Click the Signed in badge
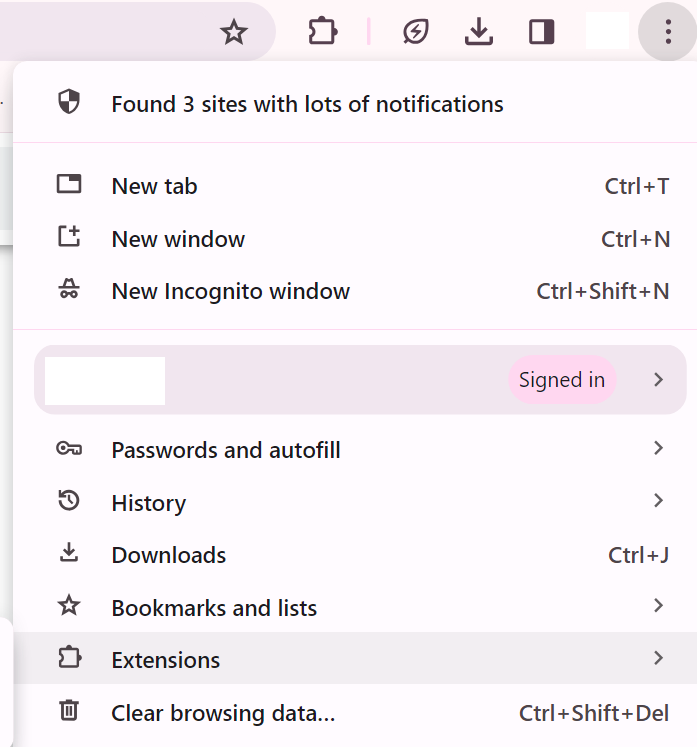The height and width of the screenshot is (747, 697). click(x=562, y=380)
